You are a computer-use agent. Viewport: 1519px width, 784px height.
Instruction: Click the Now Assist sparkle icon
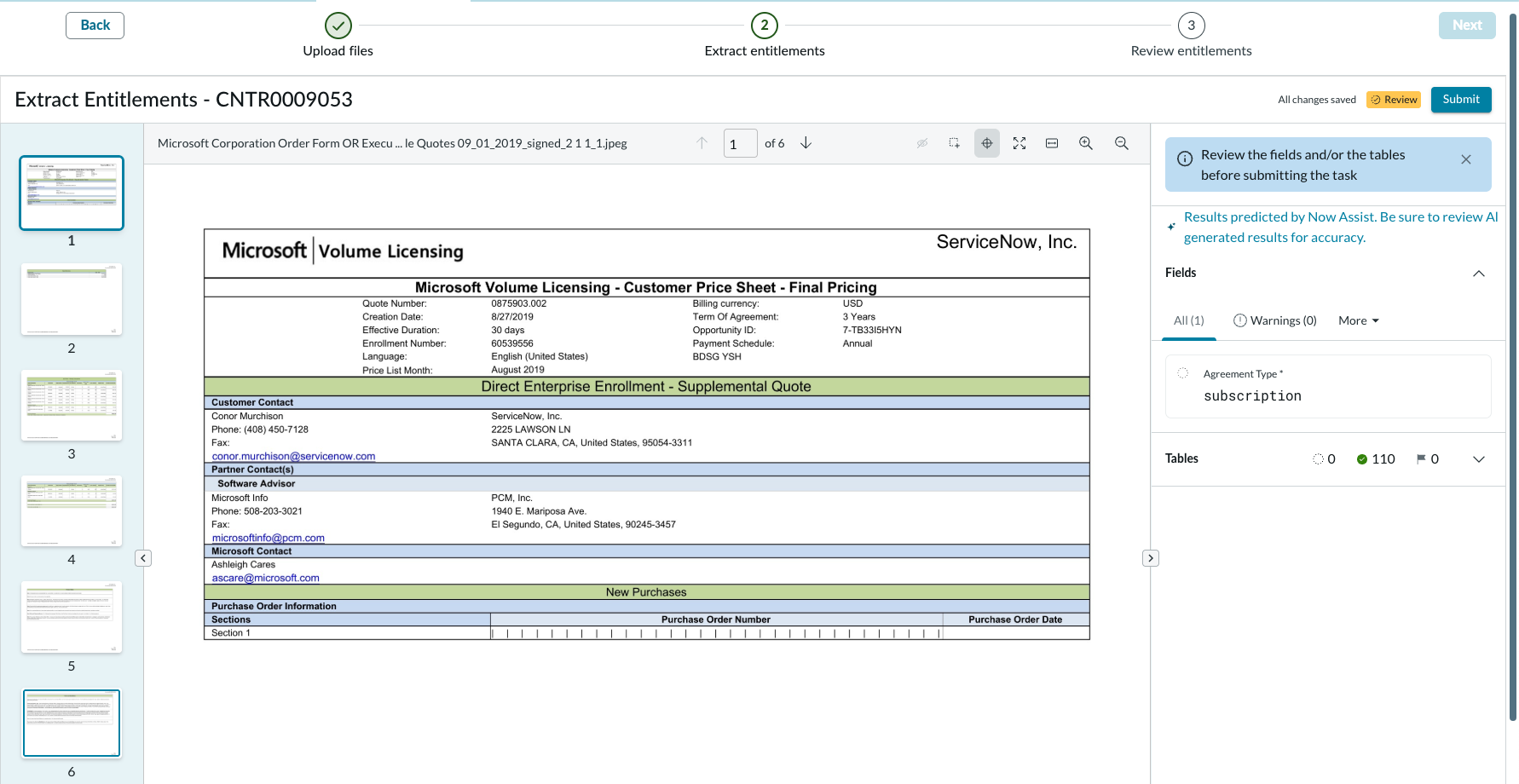(1171, 227)
